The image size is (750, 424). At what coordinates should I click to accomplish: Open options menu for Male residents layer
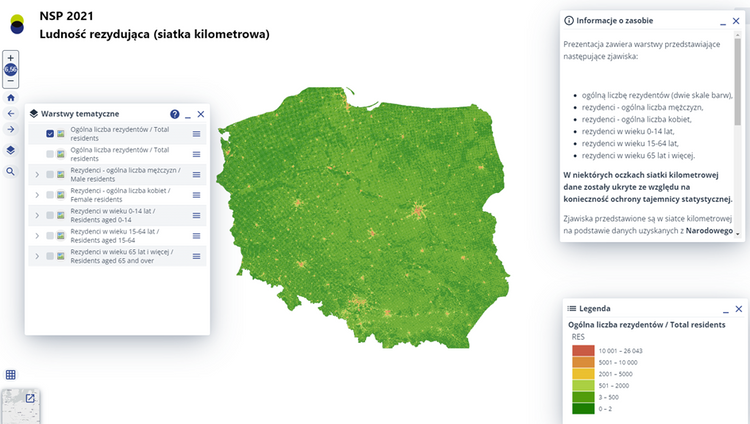[x=196, y=175]
